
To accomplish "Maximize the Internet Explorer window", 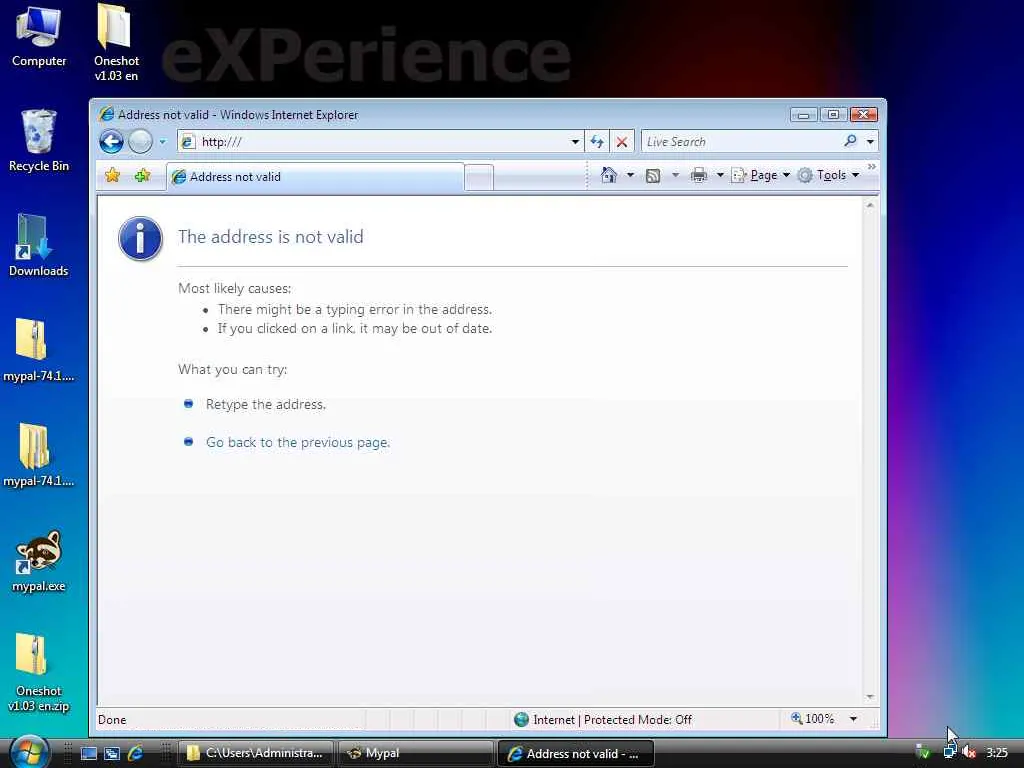I will tap(833, 115).
